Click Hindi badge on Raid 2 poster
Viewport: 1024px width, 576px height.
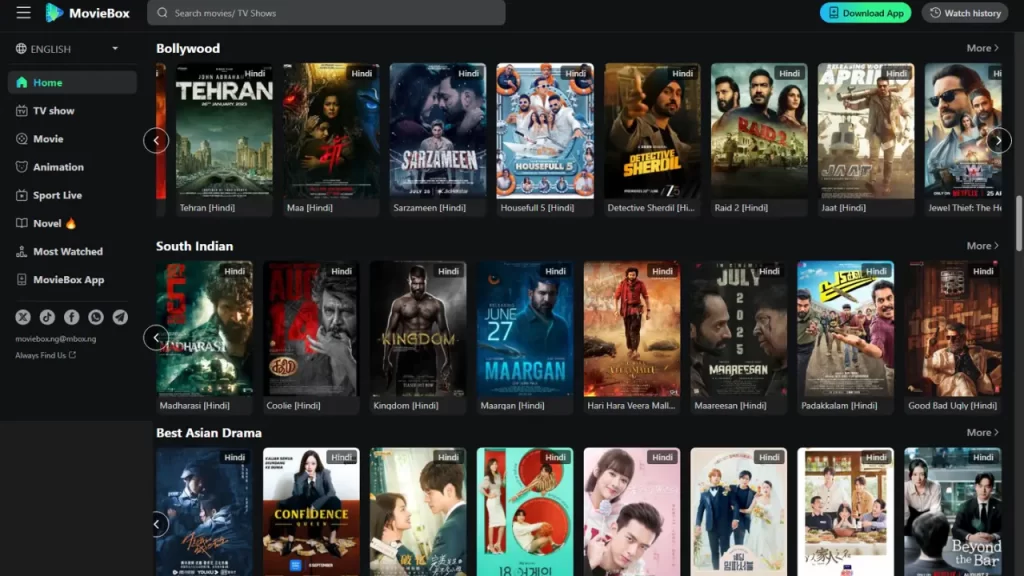[789, 73]
